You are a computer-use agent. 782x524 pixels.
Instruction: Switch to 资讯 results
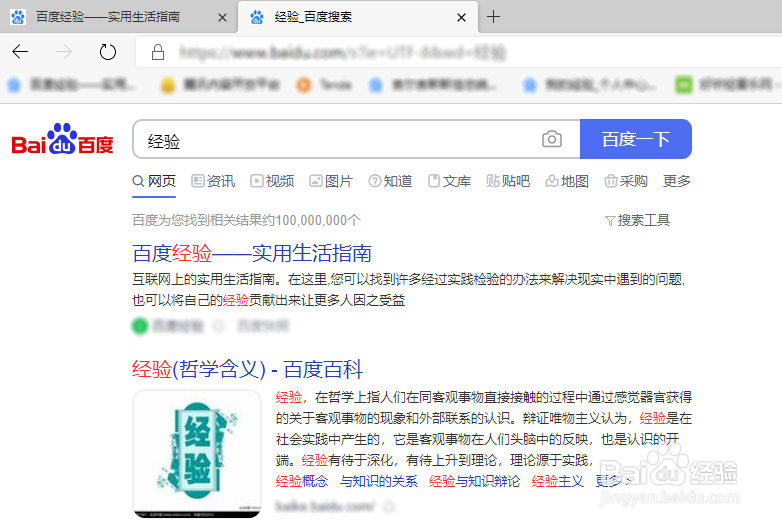[x=213, y=181]
